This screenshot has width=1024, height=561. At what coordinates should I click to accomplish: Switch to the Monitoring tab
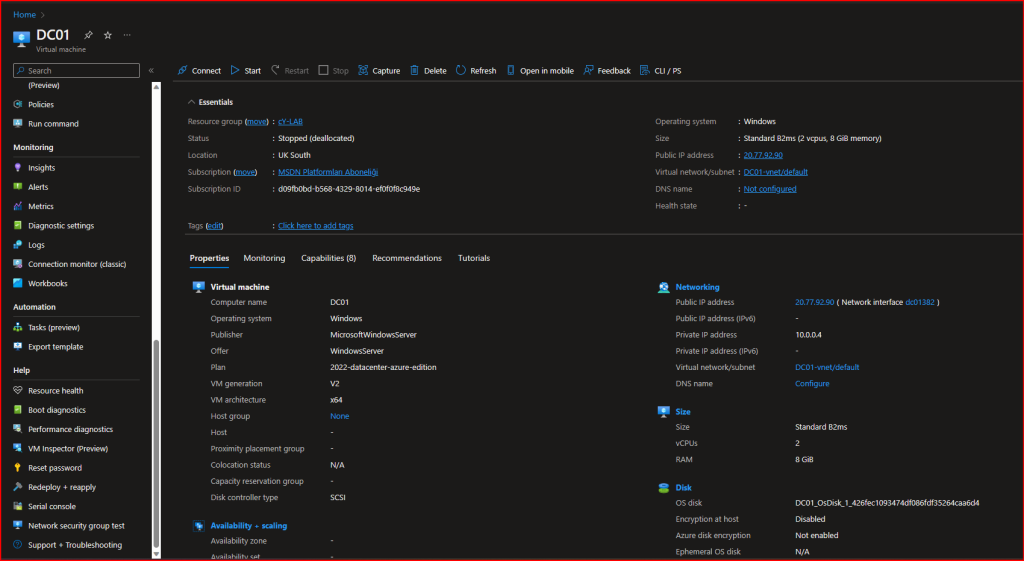pos(264,258)
